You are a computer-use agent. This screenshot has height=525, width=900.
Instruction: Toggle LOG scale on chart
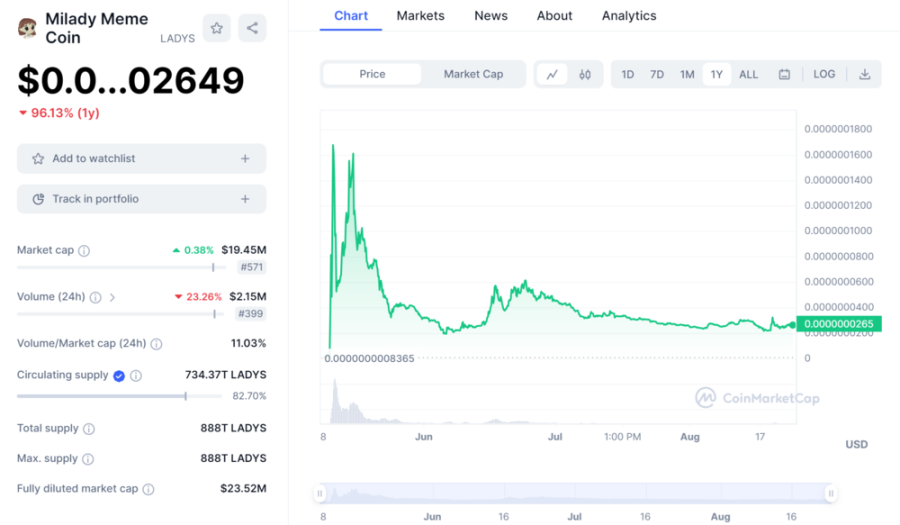(824, 74)
